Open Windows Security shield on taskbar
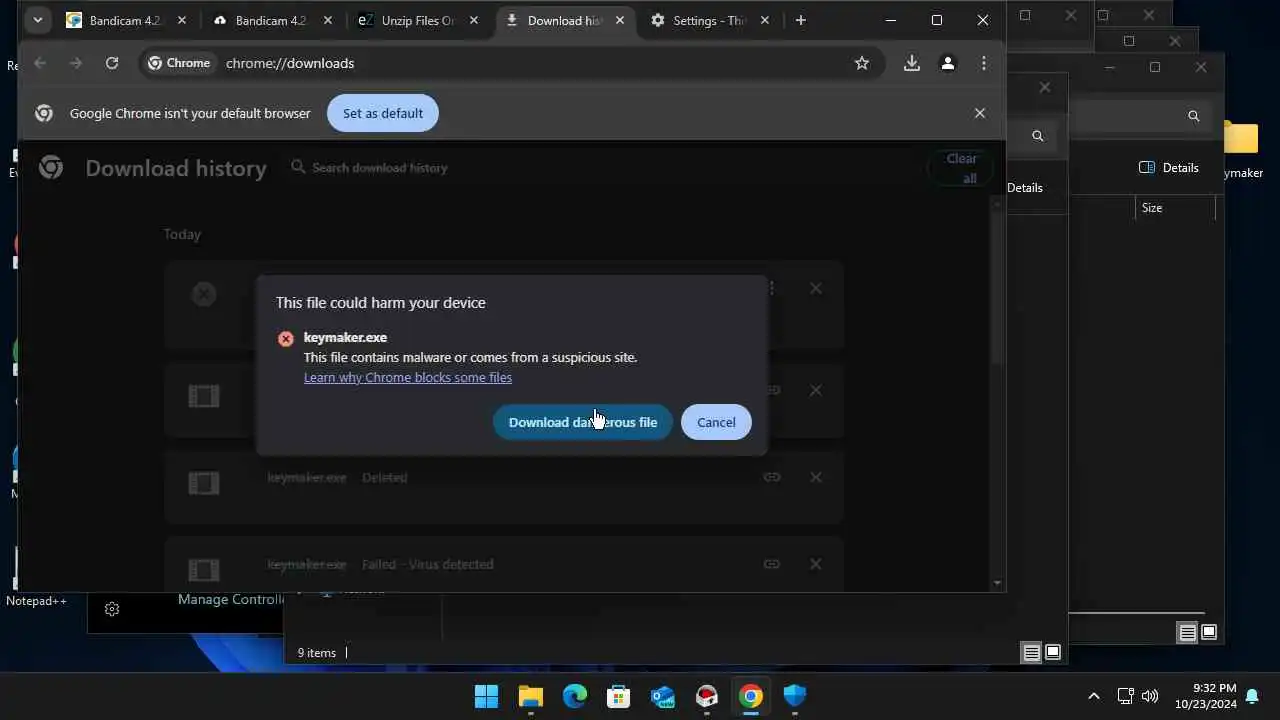 tap(795, 696)
